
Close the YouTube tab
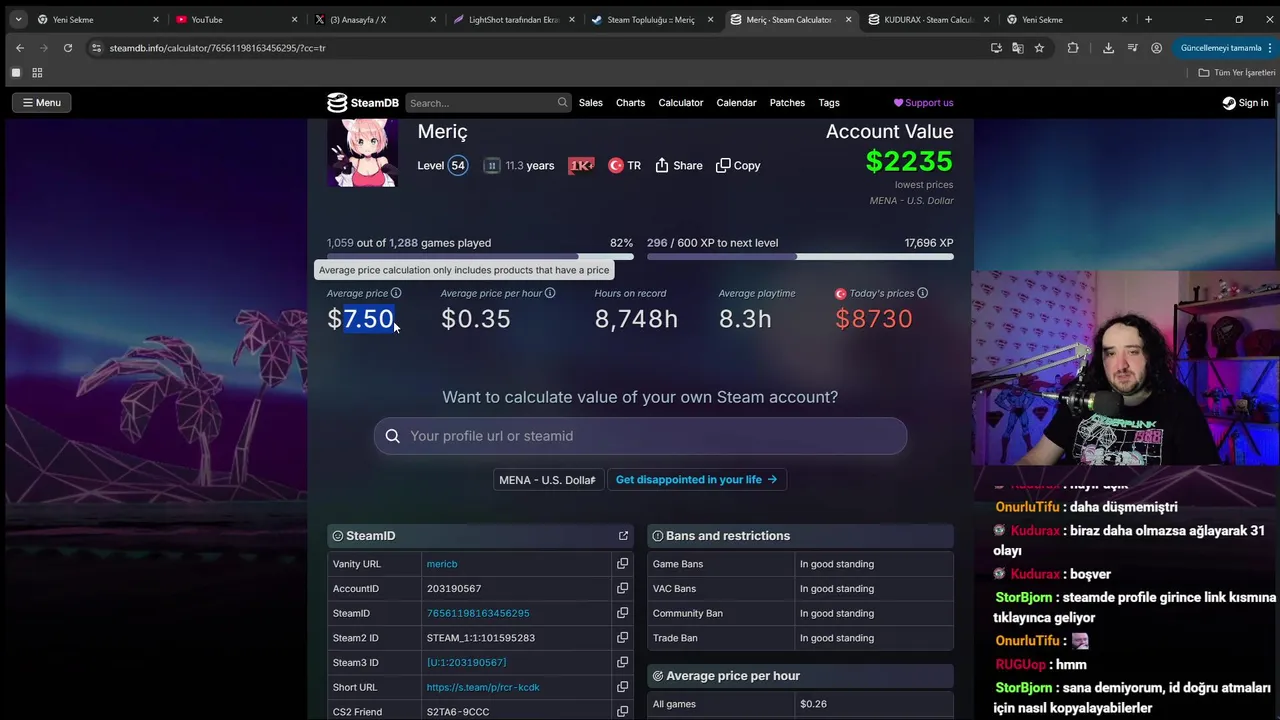294,19
